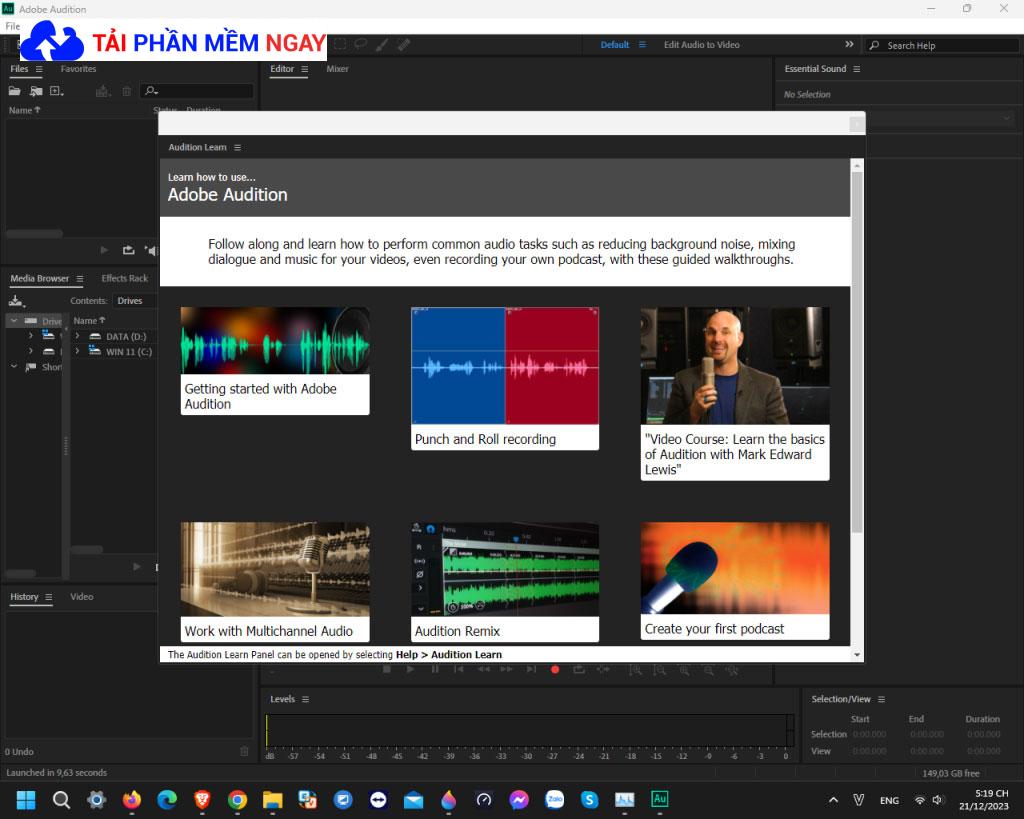The image size is (1024, 819).
Task: Open the workspace overflow double-chevron menu
Action: pos(849,44)
